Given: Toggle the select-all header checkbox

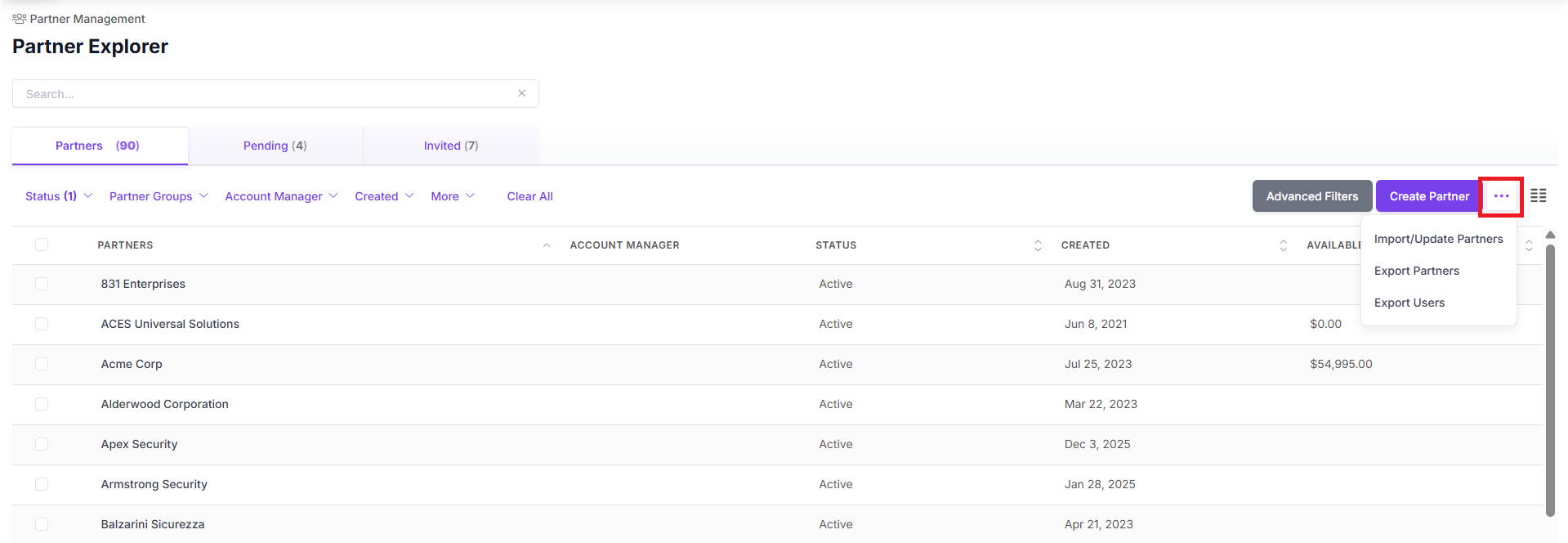Looking at the screenshot, I should pyautogui.click(x=42, y=245).
